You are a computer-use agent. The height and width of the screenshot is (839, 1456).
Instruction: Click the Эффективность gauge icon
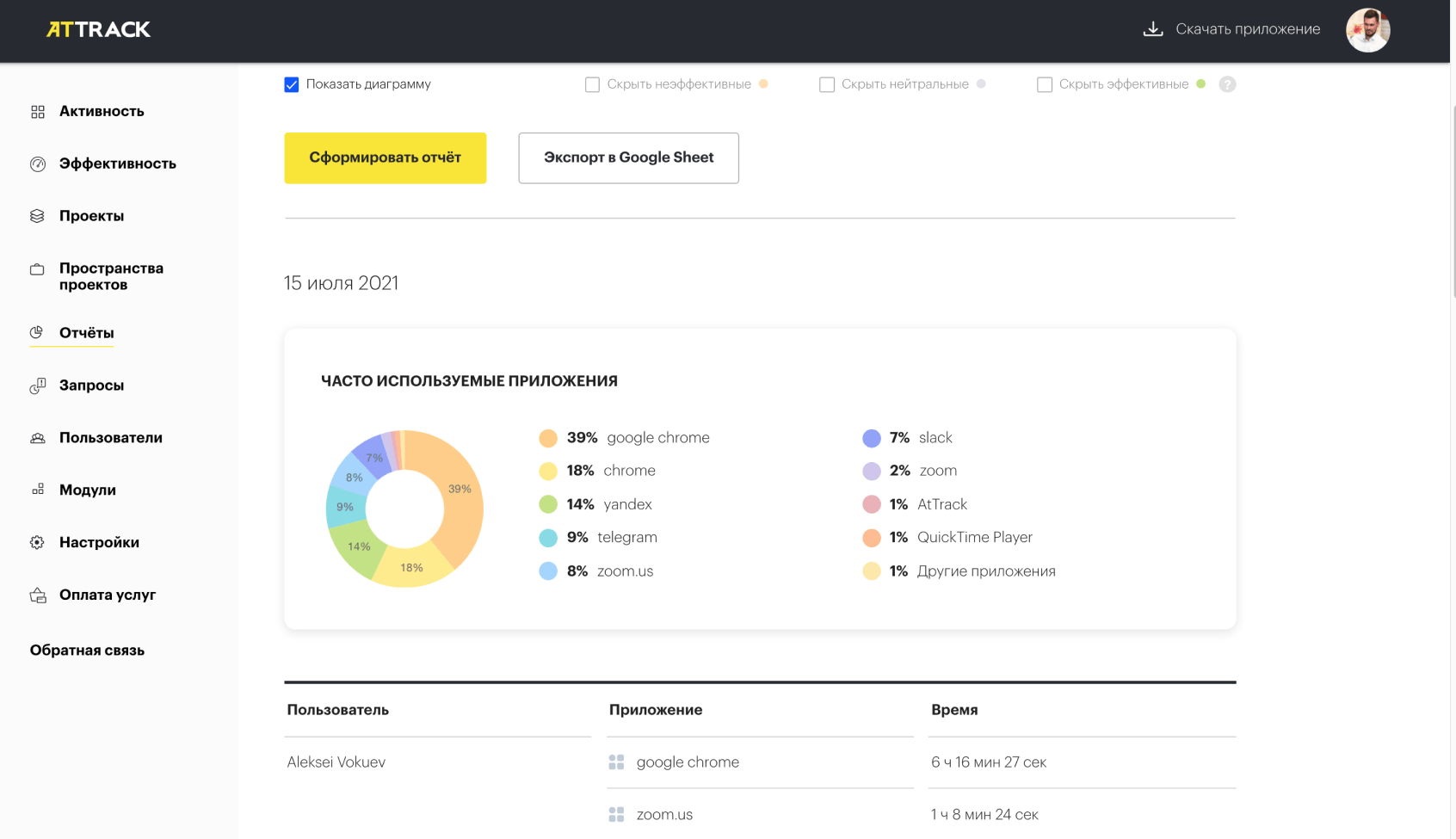pos(38,164)
